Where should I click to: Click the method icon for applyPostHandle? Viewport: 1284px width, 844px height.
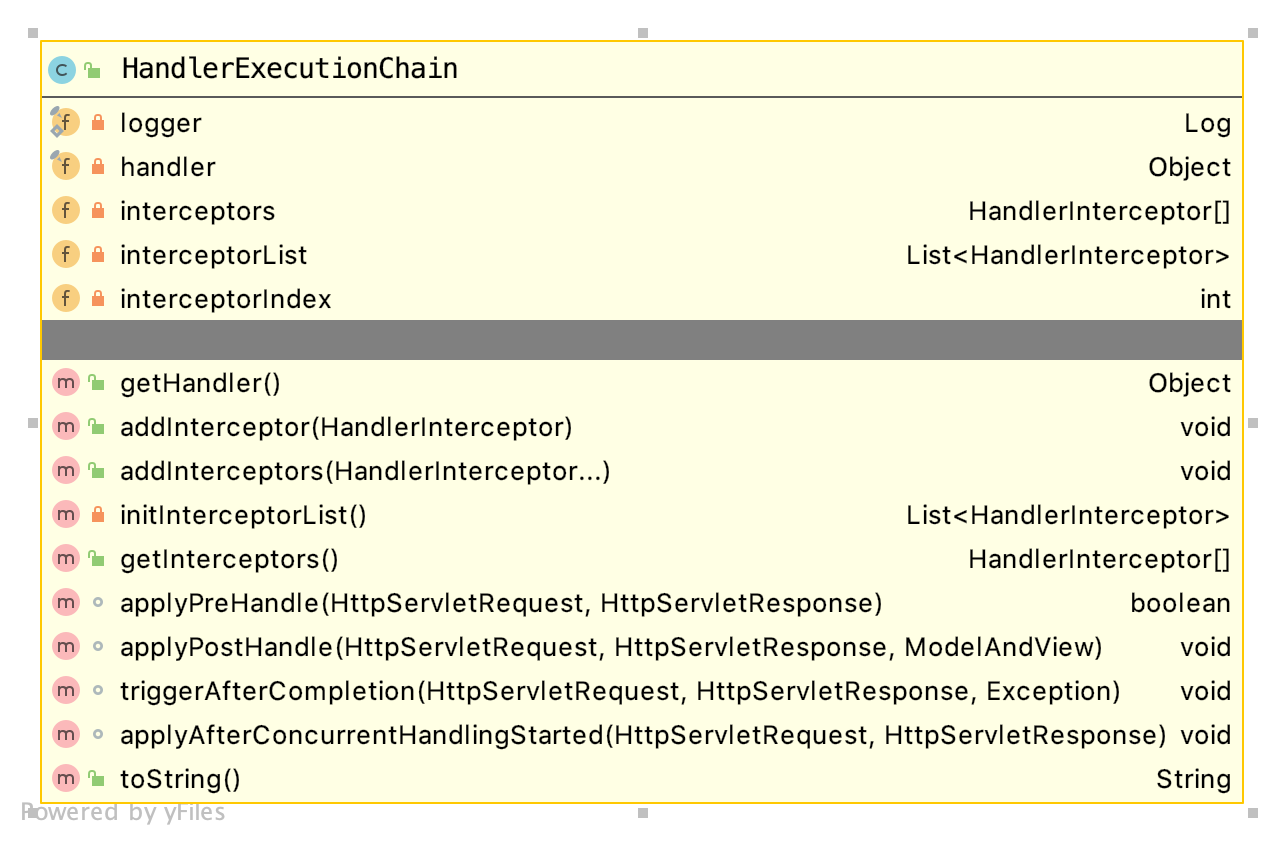65,647
